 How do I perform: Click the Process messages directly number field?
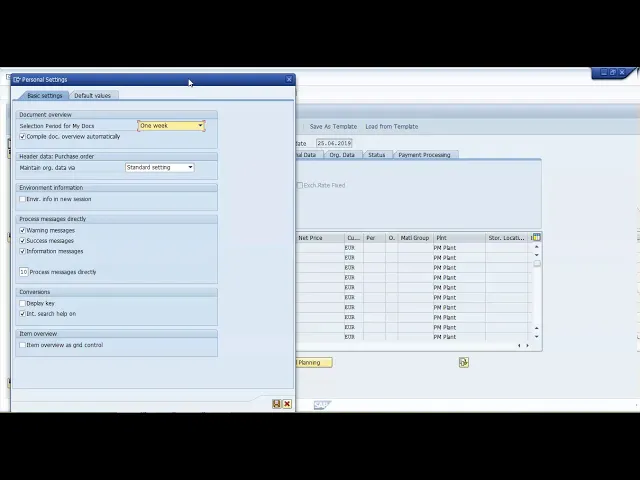[24, 272]
